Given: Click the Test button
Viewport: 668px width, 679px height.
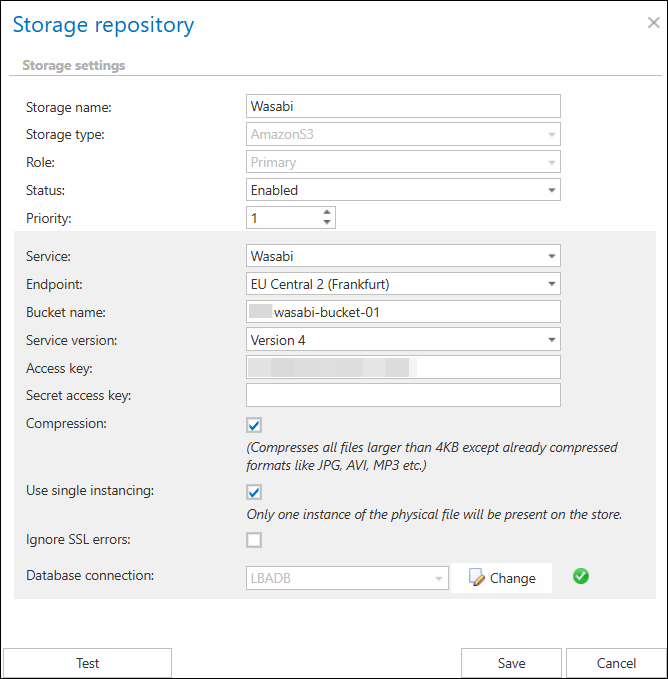Looking at the screenshot, I should coord(88,663).
